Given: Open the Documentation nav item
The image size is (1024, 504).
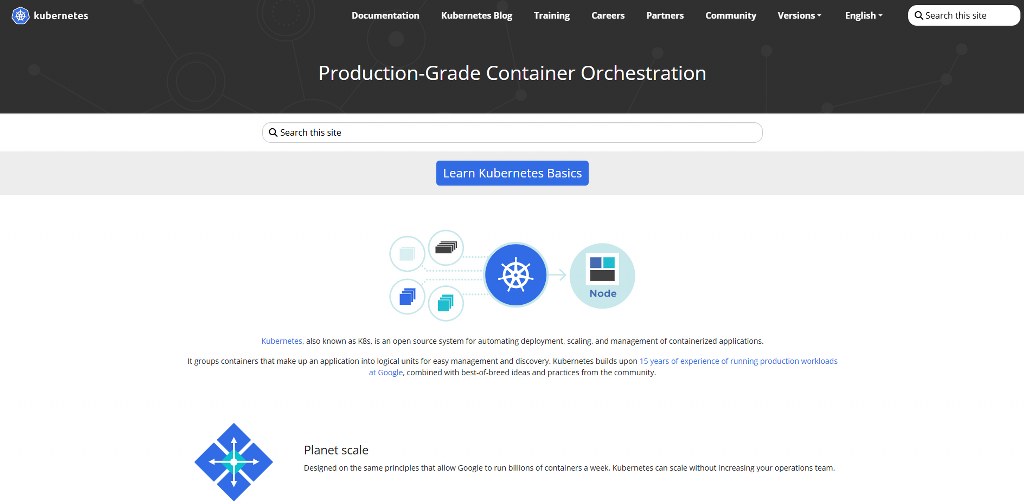Looking at the screenshot, I should [385, 16].
